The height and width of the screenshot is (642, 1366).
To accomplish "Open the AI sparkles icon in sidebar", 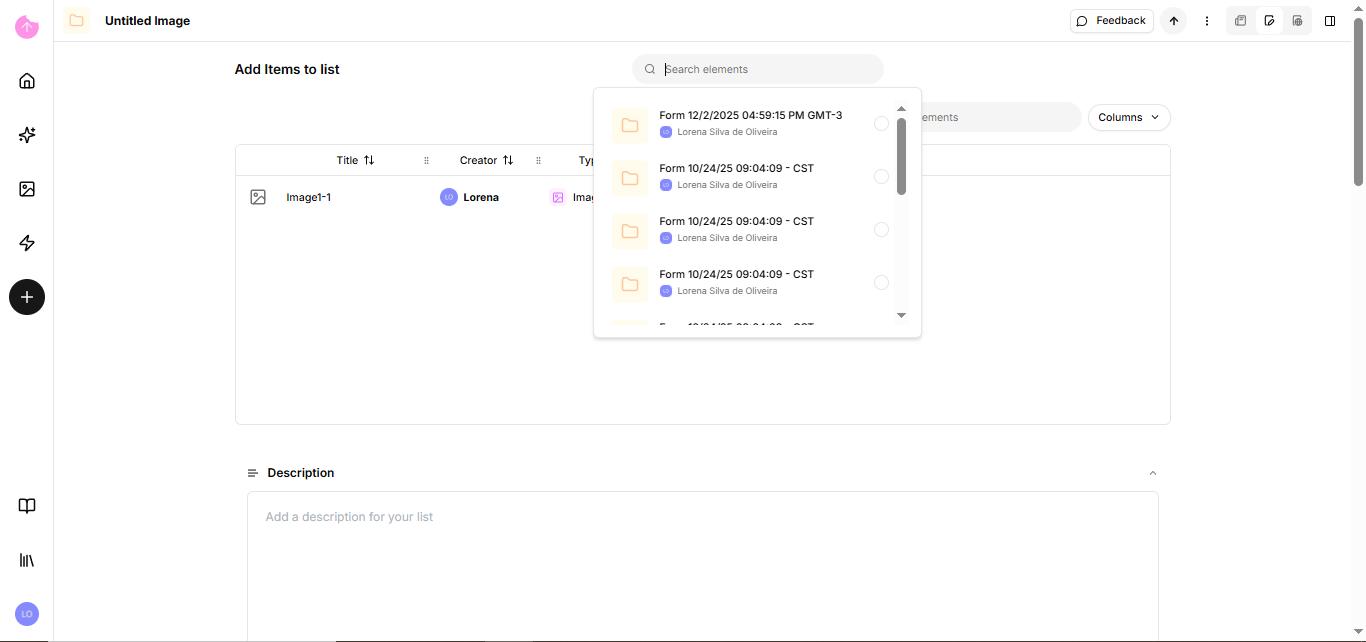I will [27, 135].
